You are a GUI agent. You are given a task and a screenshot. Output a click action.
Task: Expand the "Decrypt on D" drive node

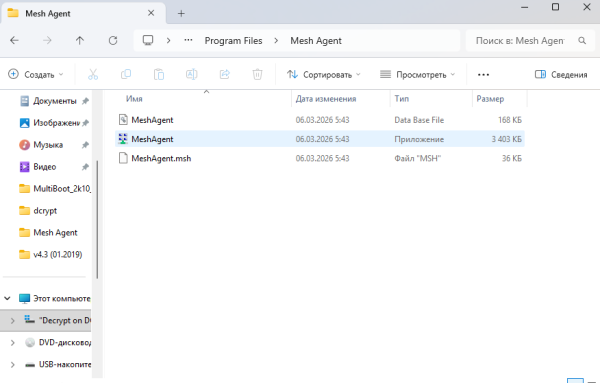tap(12, 320)
